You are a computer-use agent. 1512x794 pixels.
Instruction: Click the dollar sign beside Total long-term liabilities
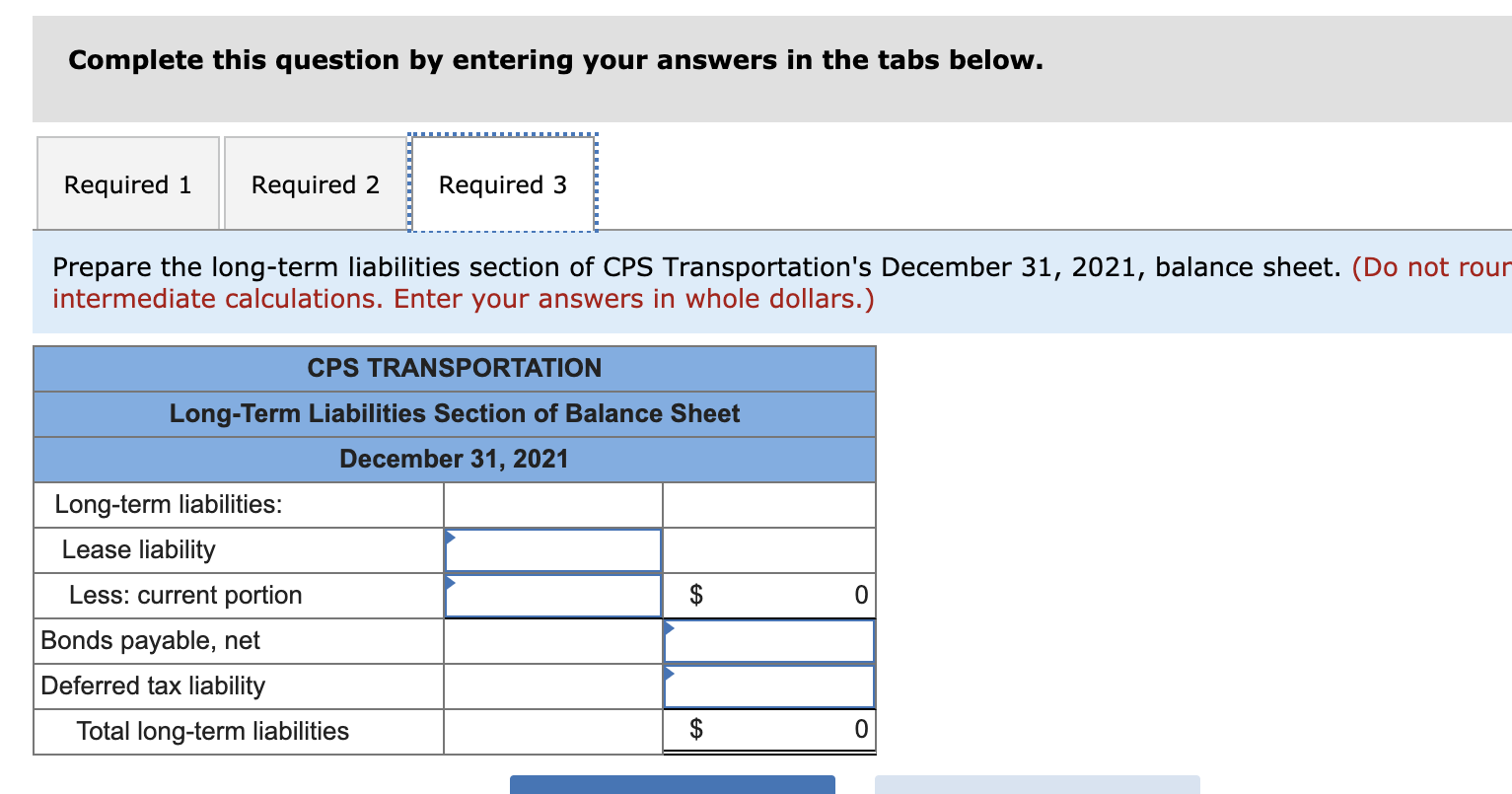coord(697,730)
